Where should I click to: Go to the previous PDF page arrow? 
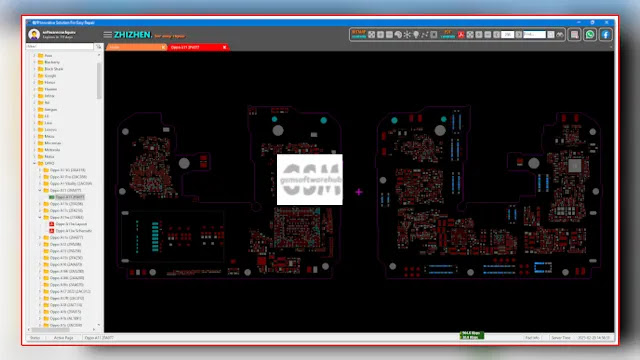(x=497, y=35)
